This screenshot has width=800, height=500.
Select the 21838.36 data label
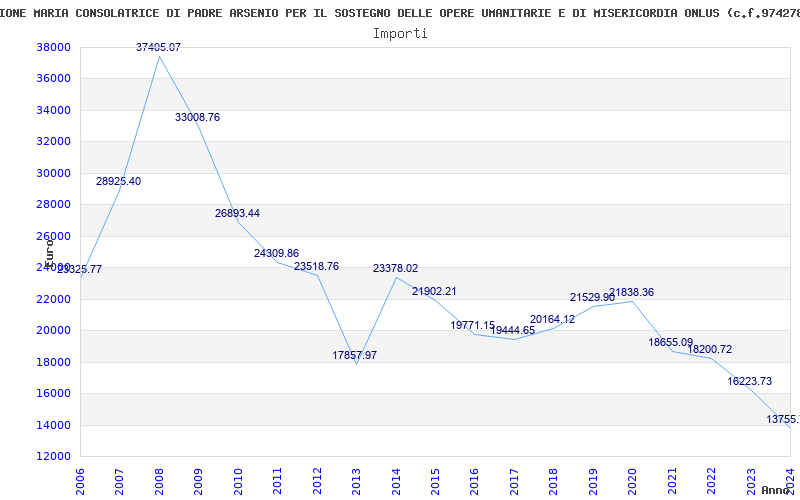pyautogui.click(x=632, y=292)
